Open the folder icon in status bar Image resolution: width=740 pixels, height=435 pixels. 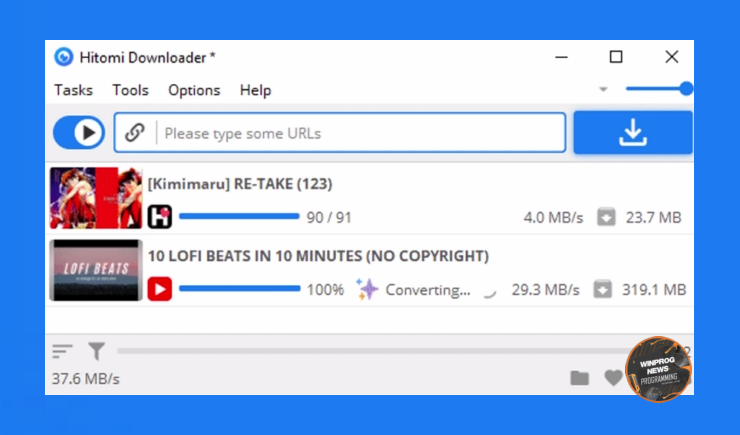580,378
